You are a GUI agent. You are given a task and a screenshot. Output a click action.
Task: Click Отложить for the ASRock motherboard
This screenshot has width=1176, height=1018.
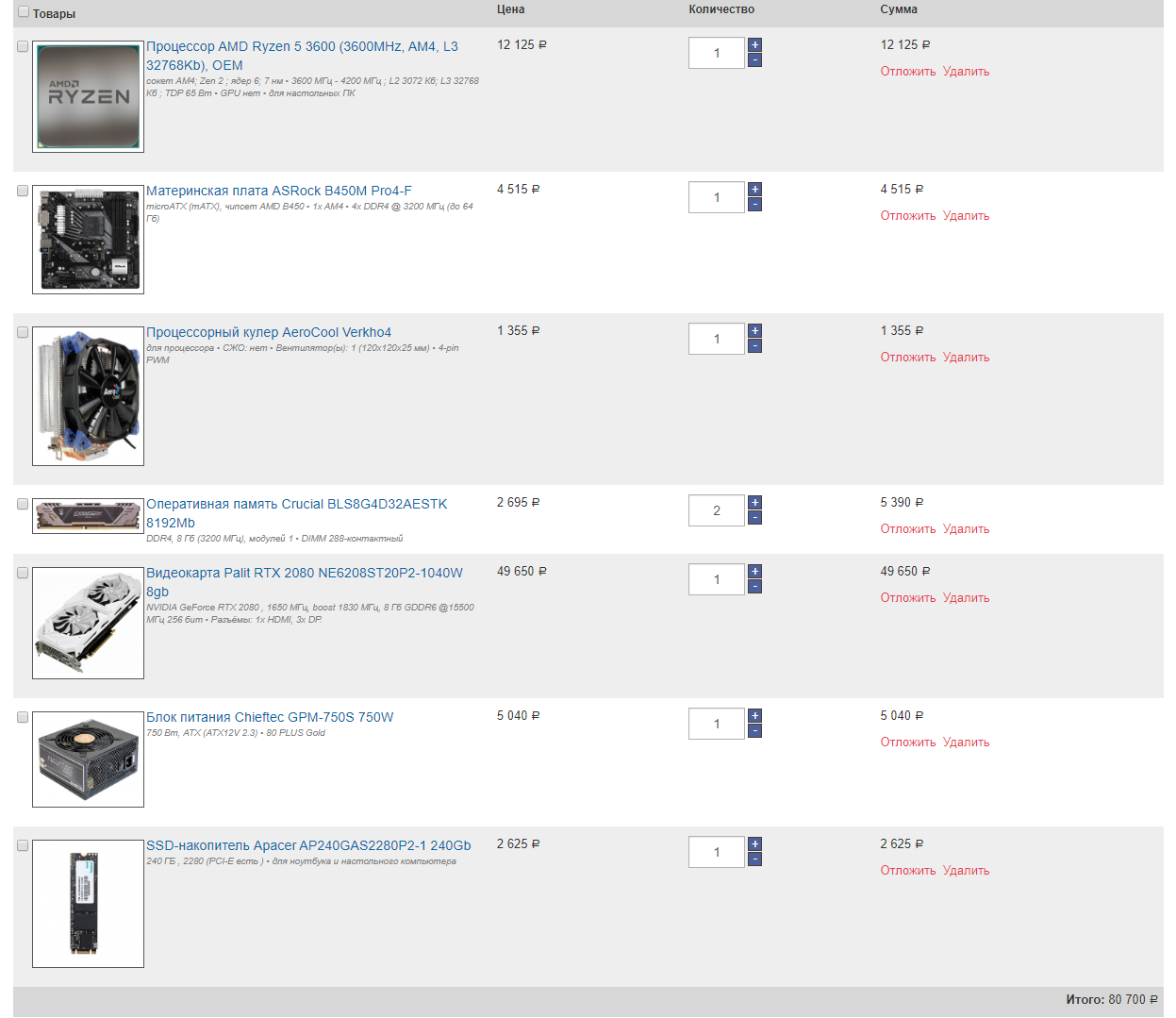(x=908, y=216)
